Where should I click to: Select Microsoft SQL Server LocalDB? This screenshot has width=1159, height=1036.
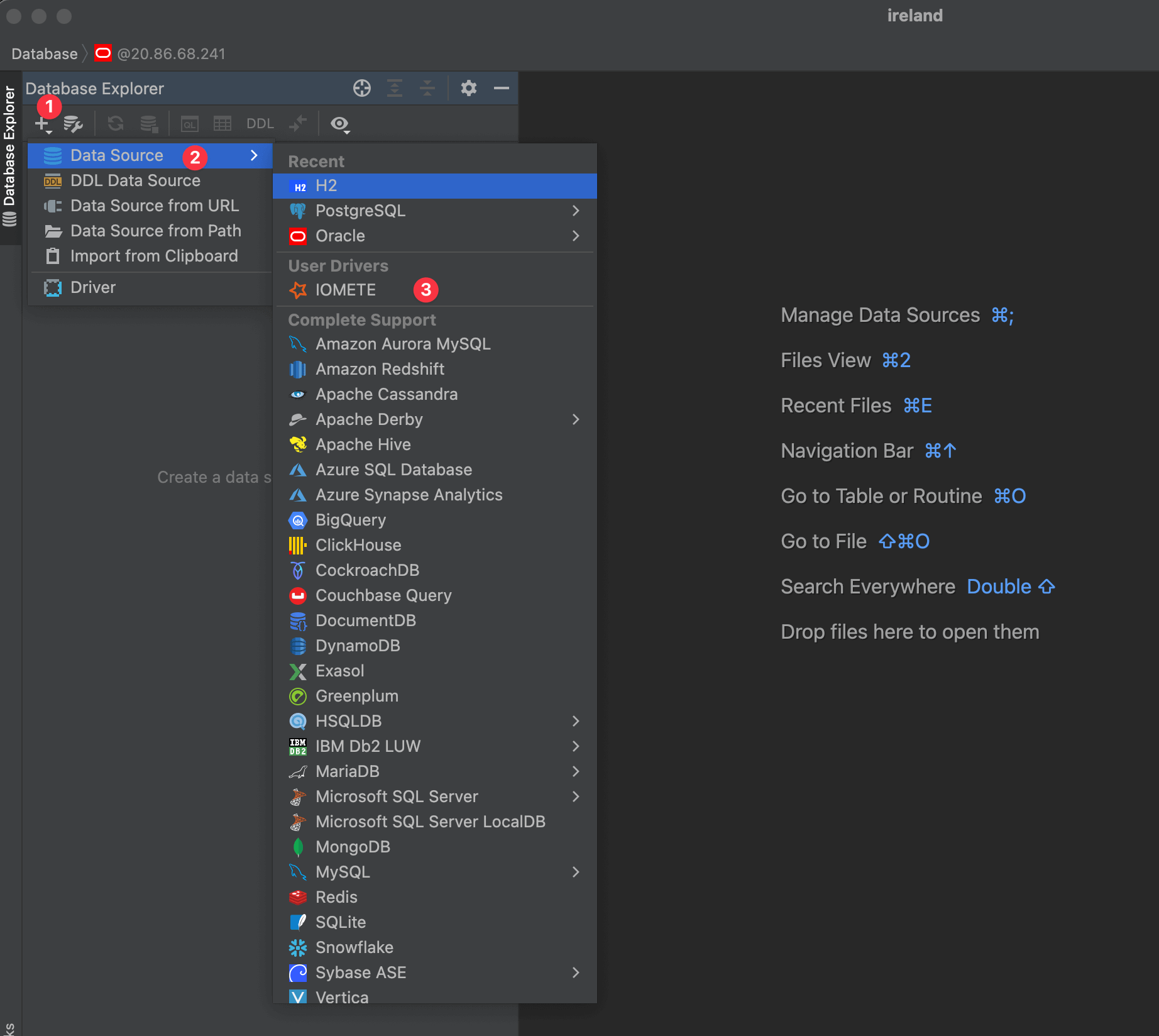pyautogui.click(x=435, y=822)
